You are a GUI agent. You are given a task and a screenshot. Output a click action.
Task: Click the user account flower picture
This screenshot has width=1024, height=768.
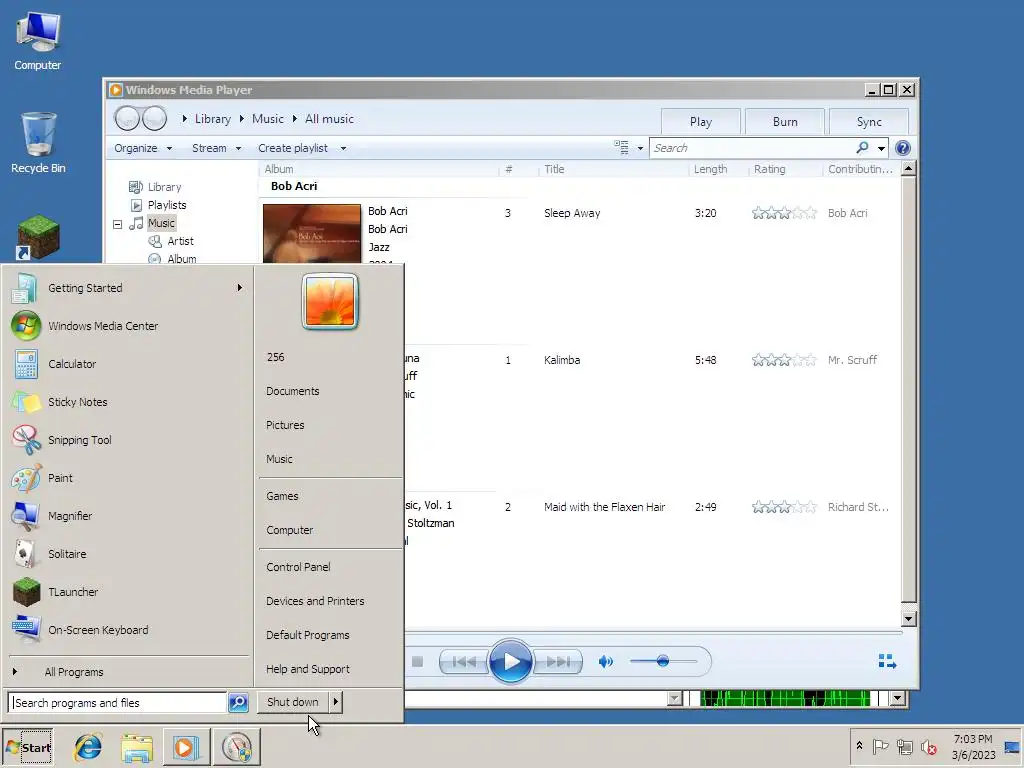coord(330,301)
